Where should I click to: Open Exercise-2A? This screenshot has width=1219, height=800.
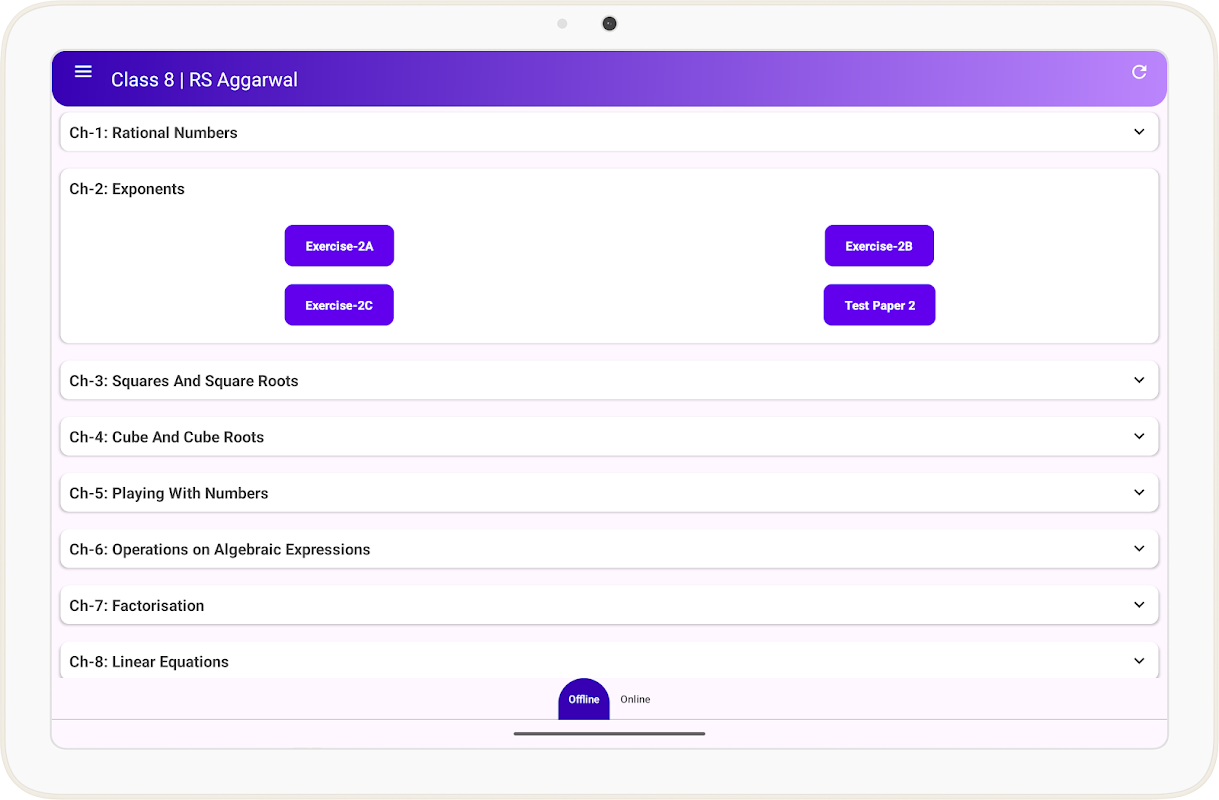pyautogui.click(x=339, y=246)
